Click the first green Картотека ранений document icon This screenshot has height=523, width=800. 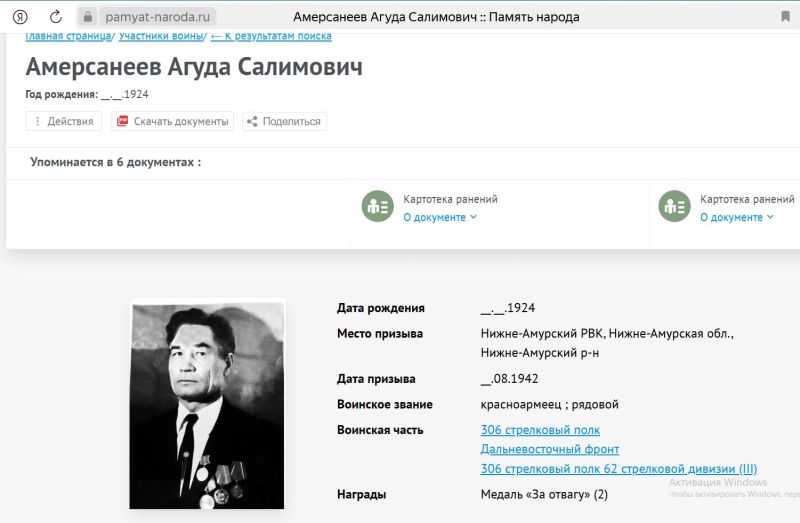click(377, 206)
